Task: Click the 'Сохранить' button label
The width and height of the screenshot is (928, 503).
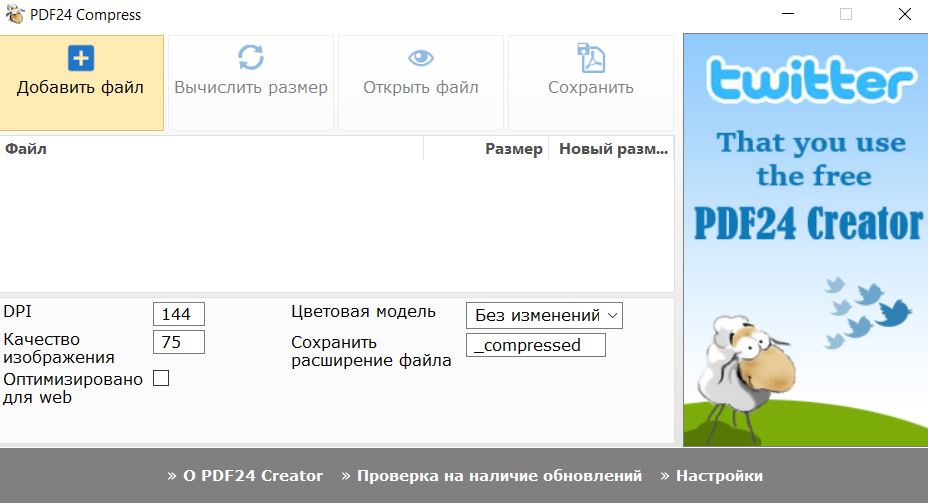Action: [x=591, y=88]
